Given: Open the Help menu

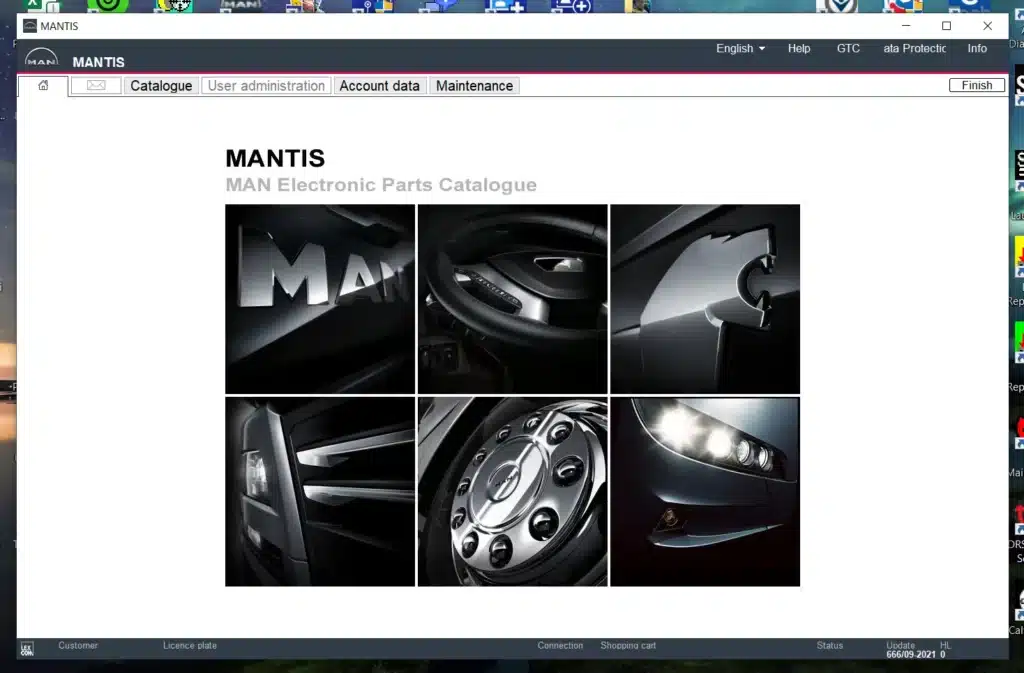Looking at the screenshot, I should pos(799,48).
